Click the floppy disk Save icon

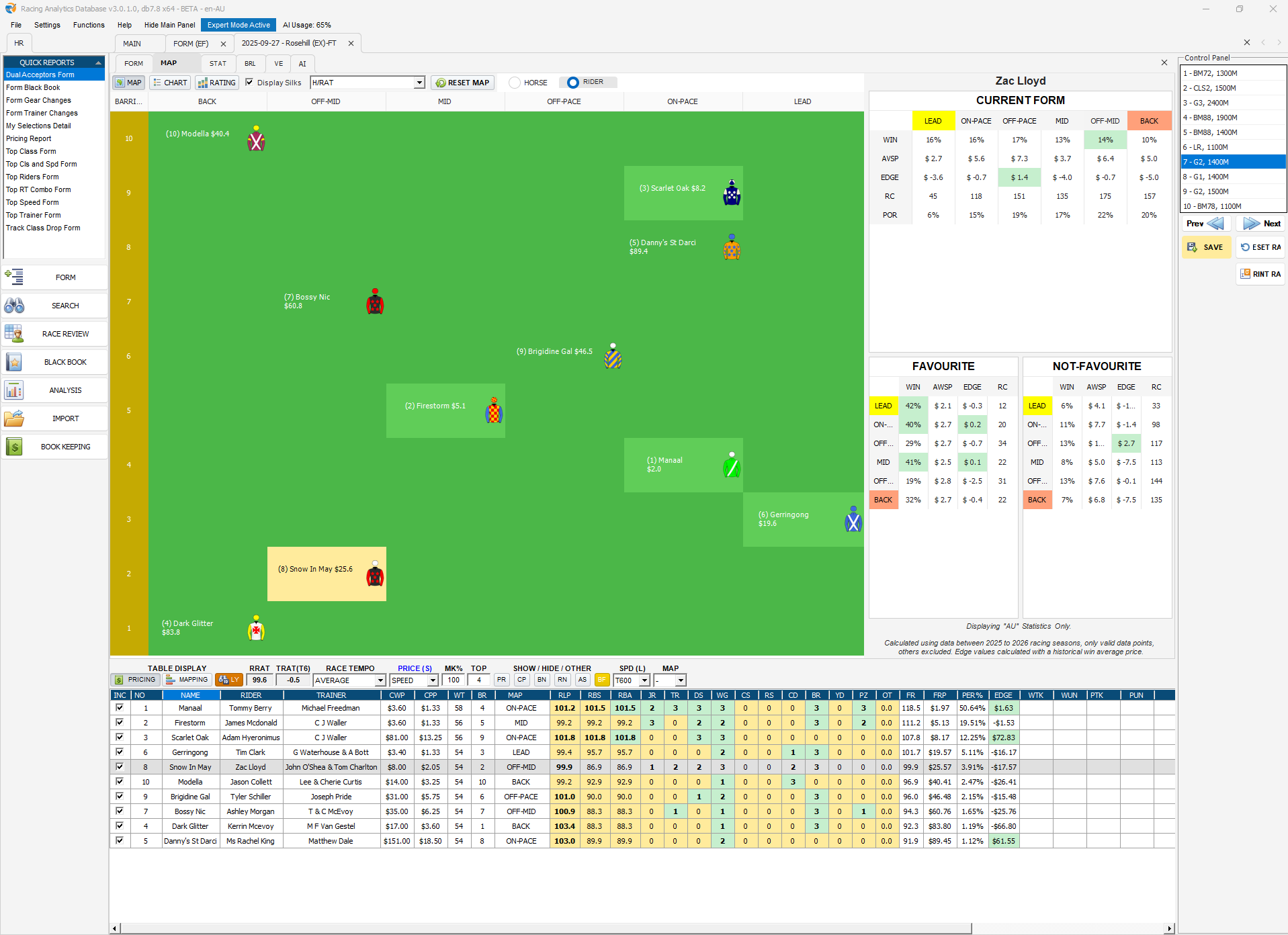pyautogui.click(x=1192, y=247)
